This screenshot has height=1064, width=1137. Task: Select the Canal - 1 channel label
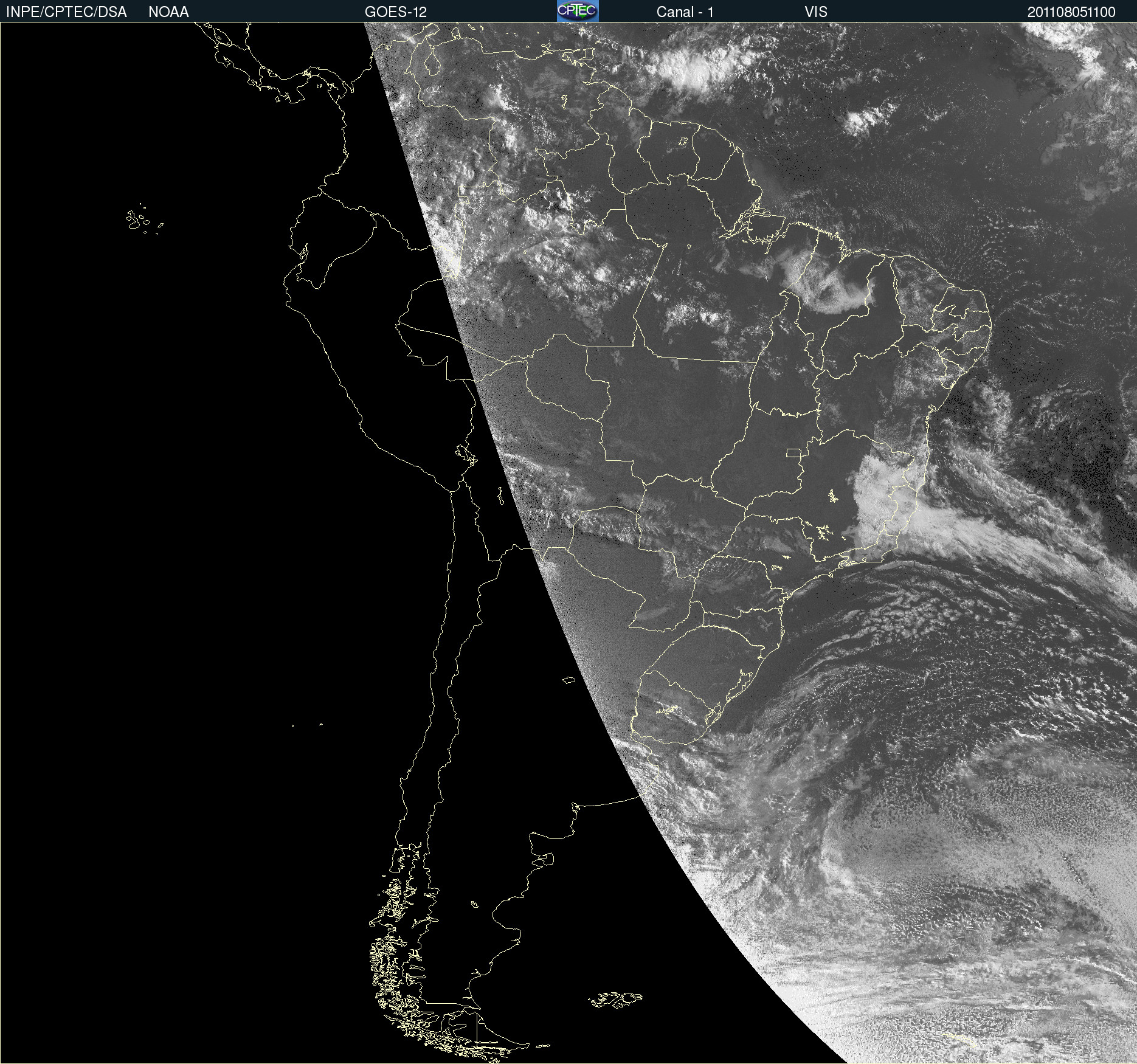(685, 12)
